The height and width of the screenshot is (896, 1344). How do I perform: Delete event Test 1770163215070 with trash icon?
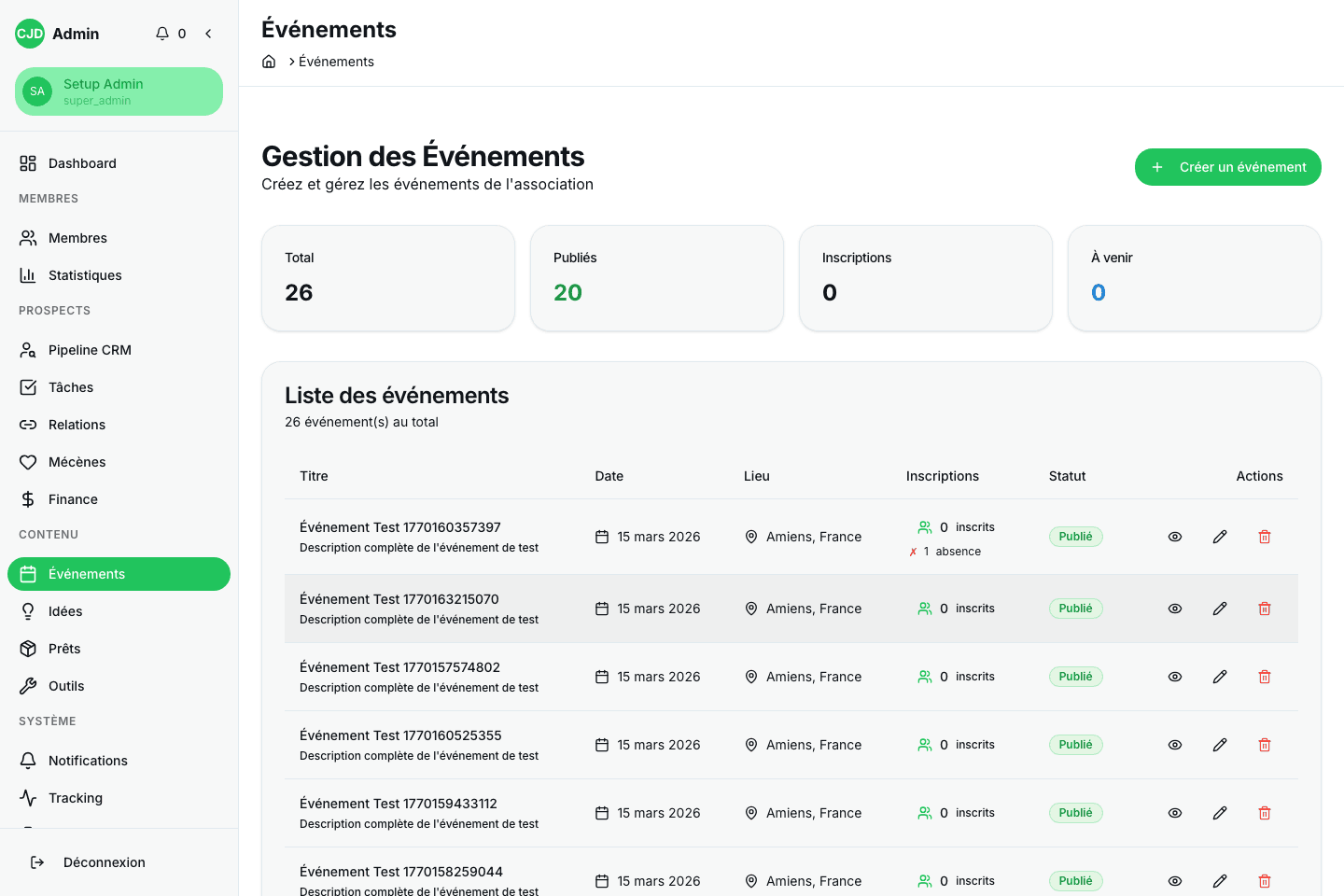click(x=1265, y=609)
